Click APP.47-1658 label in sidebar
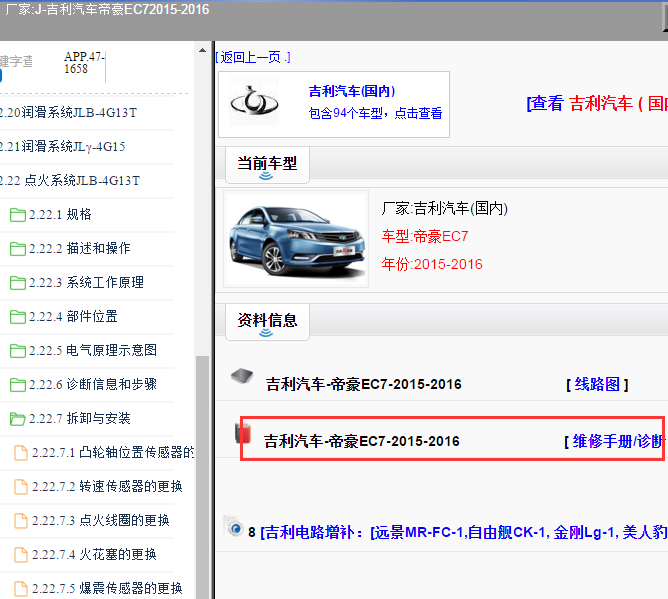This screenshot has width=668, height=599. coord(84,63)
